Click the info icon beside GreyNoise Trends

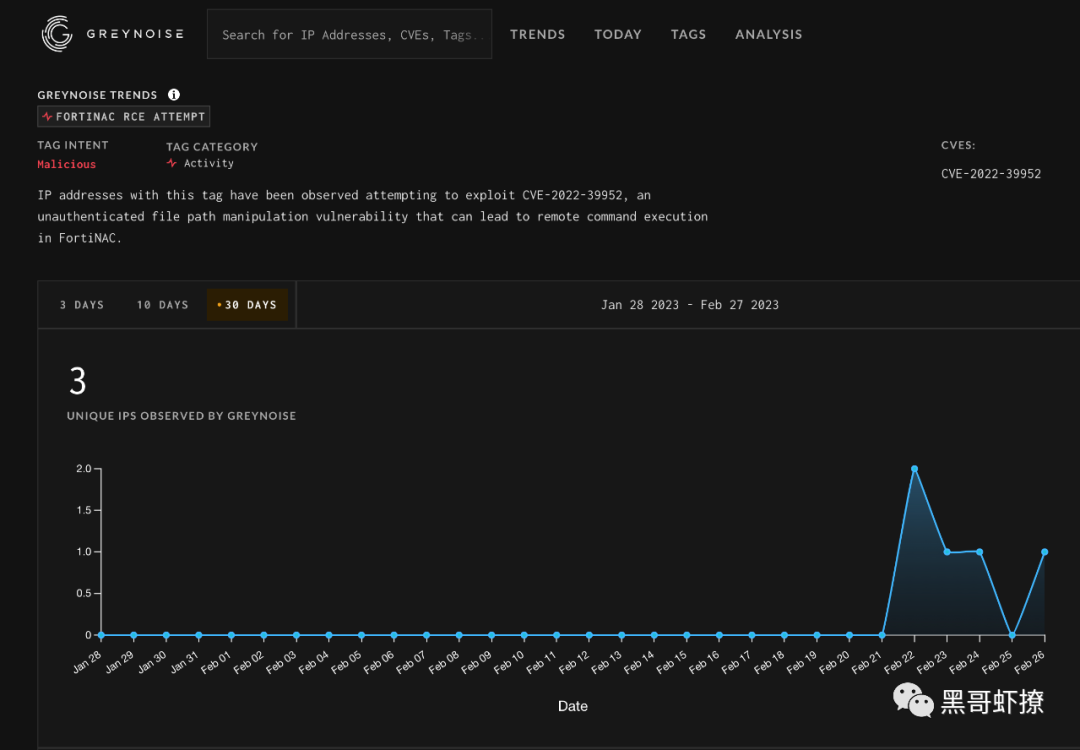[x=174, y=94]
